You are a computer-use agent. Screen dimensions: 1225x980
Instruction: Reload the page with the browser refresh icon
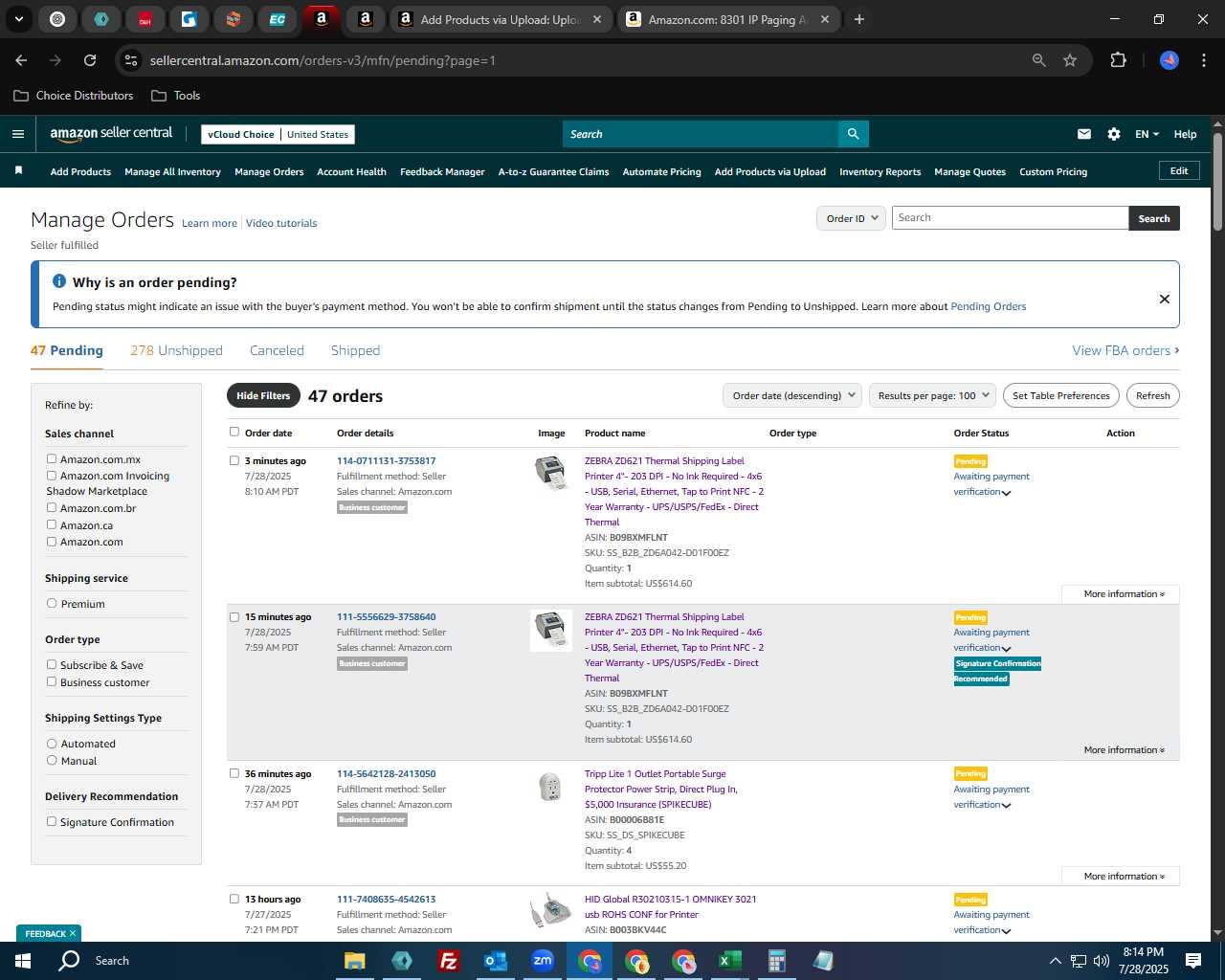pyautogui.click(x=90, y=60)
